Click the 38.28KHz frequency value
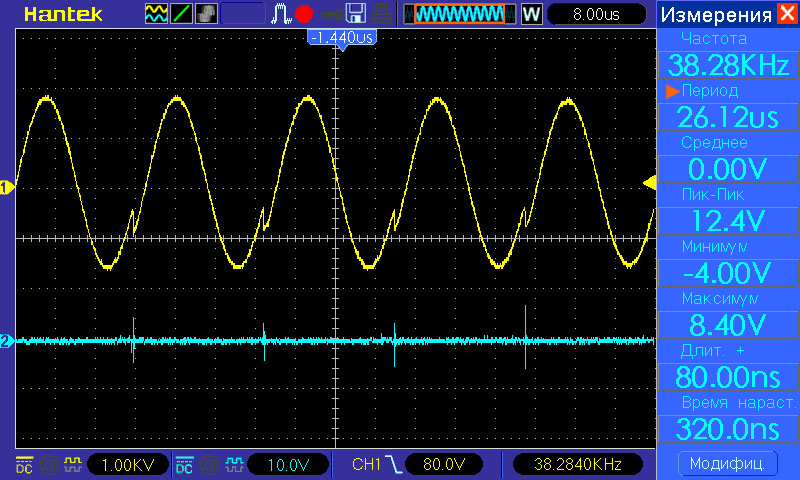Screen dimensions: 800x480 tap(728, 65)
